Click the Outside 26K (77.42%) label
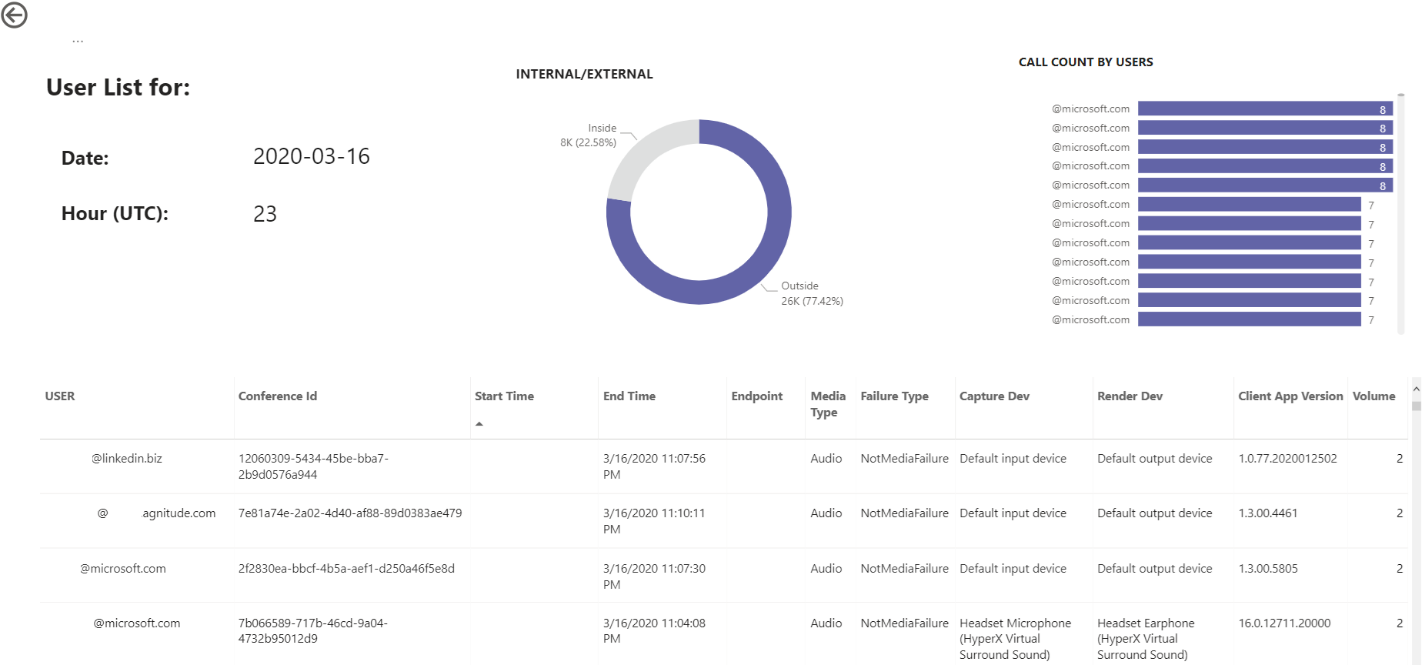 click(x=812, y=293)
